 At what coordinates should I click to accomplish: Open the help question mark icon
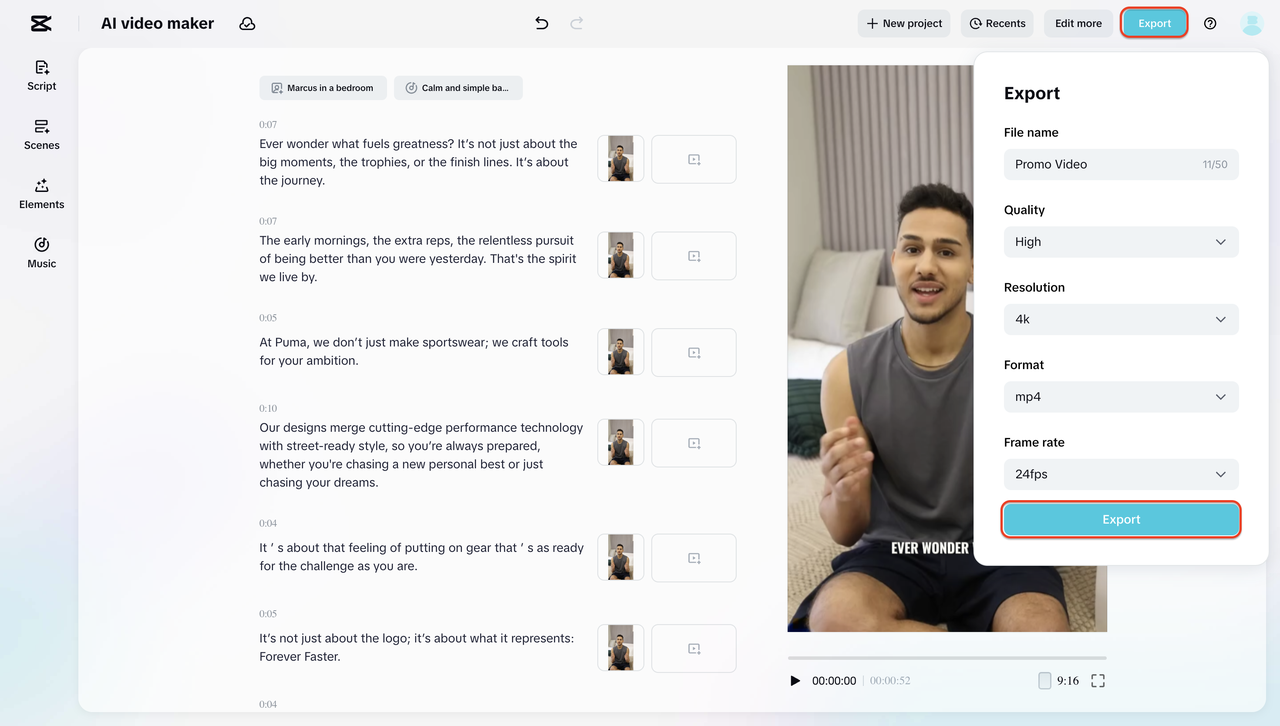click(1210, 23)
